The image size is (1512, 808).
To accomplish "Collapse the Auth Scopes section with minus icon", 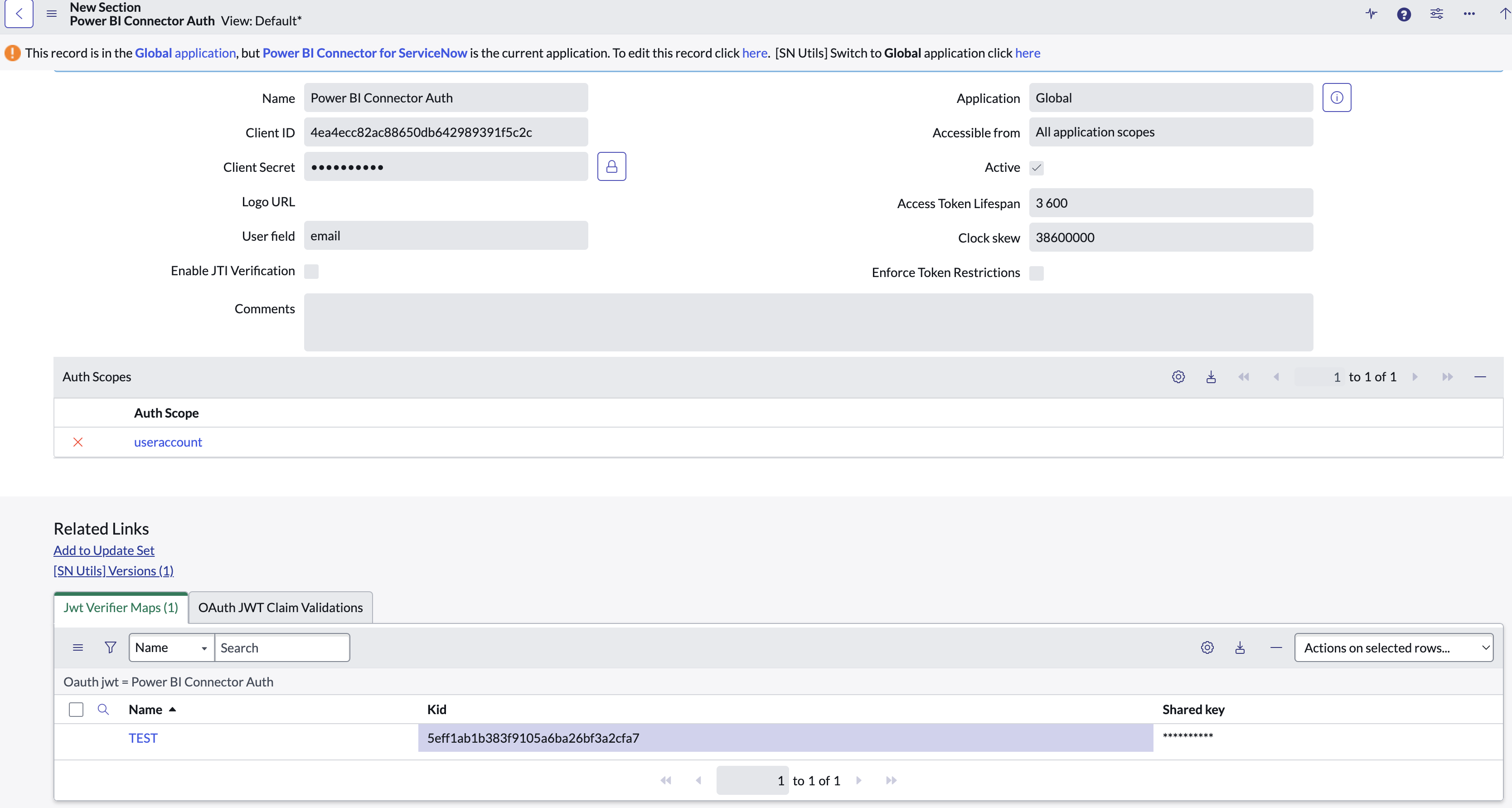I will (1480, 377).
